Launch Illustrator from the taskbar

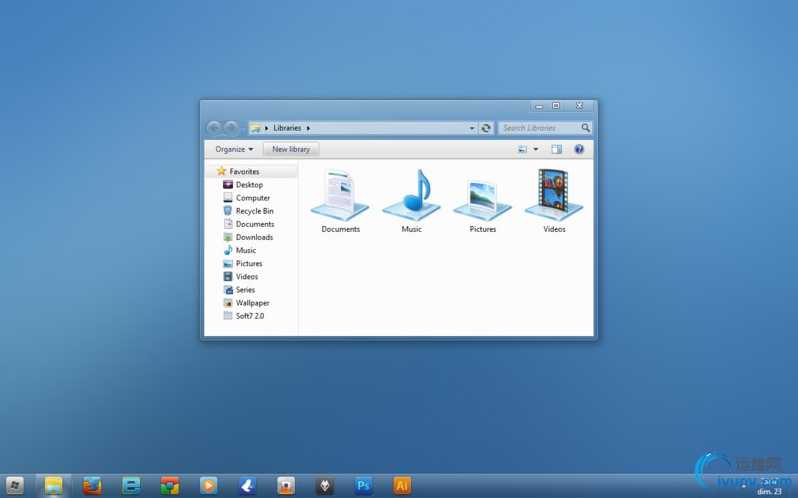tap(402, 486)
